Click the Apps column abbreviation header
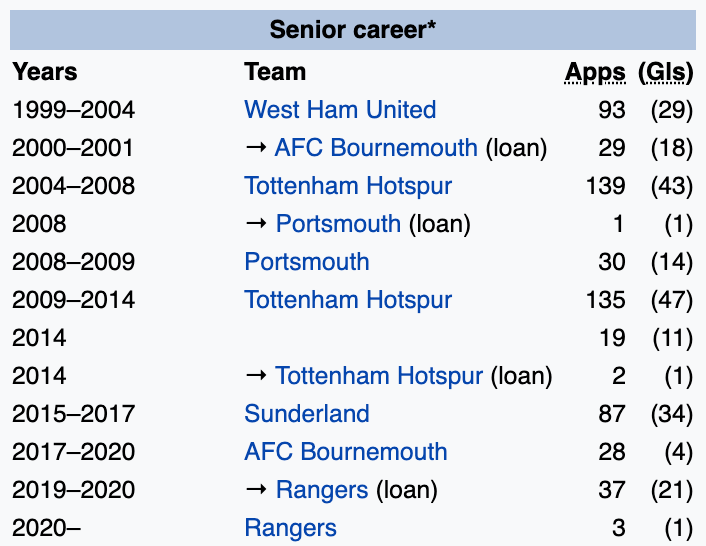This screenshot has height=546, width=706. 595,72
